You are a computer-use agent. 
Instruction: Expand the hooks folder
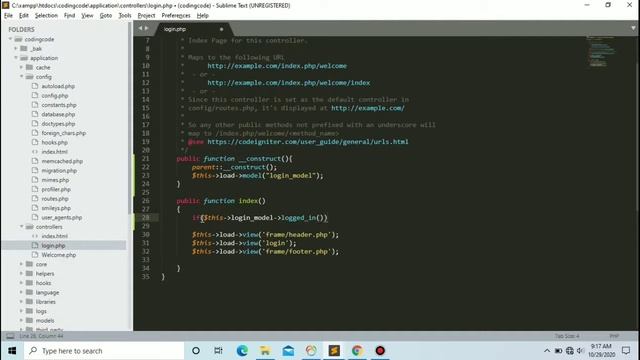pos(21,283)
